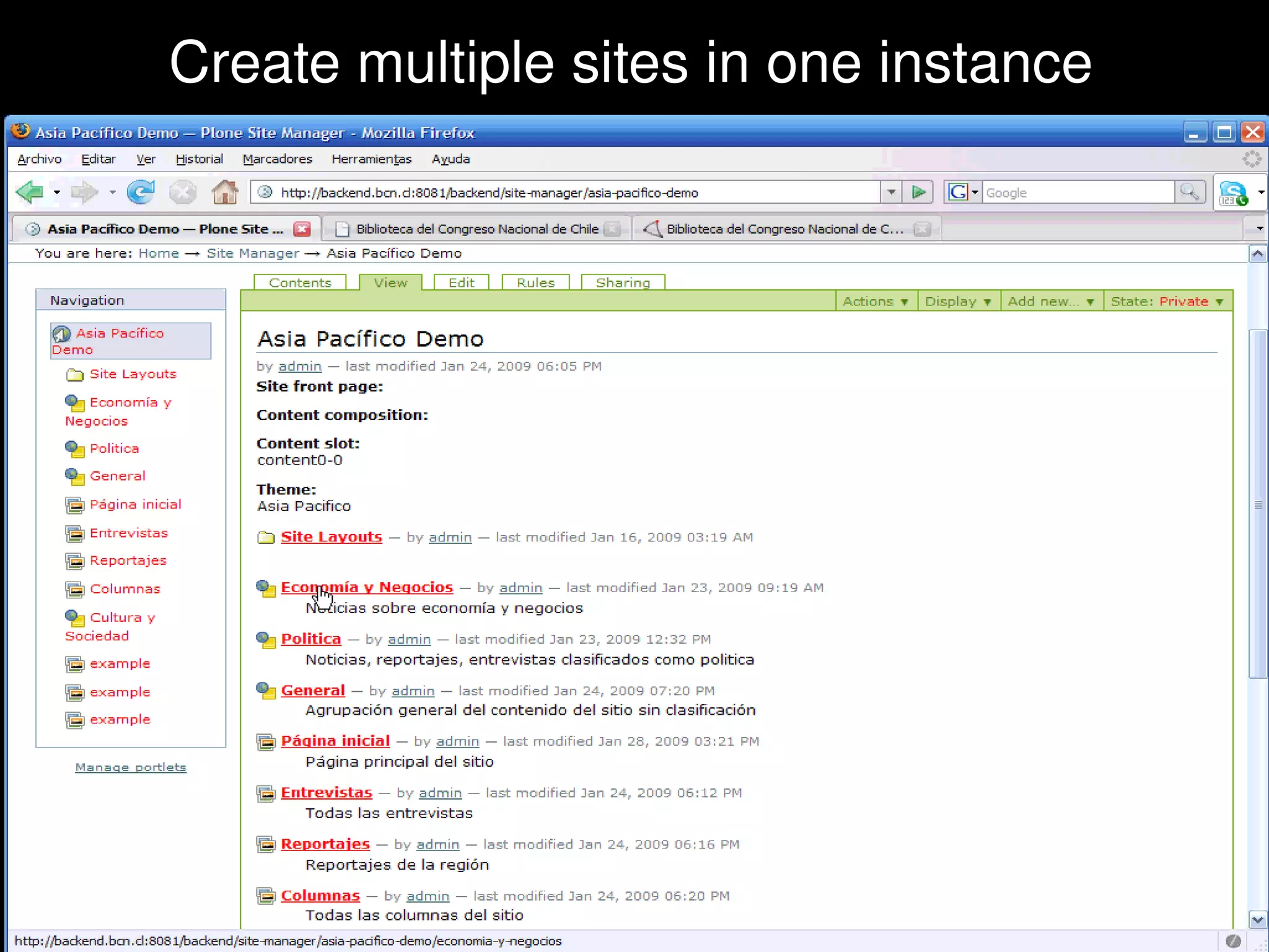
Task: Open the Reportajes content link
Action: 325,844
